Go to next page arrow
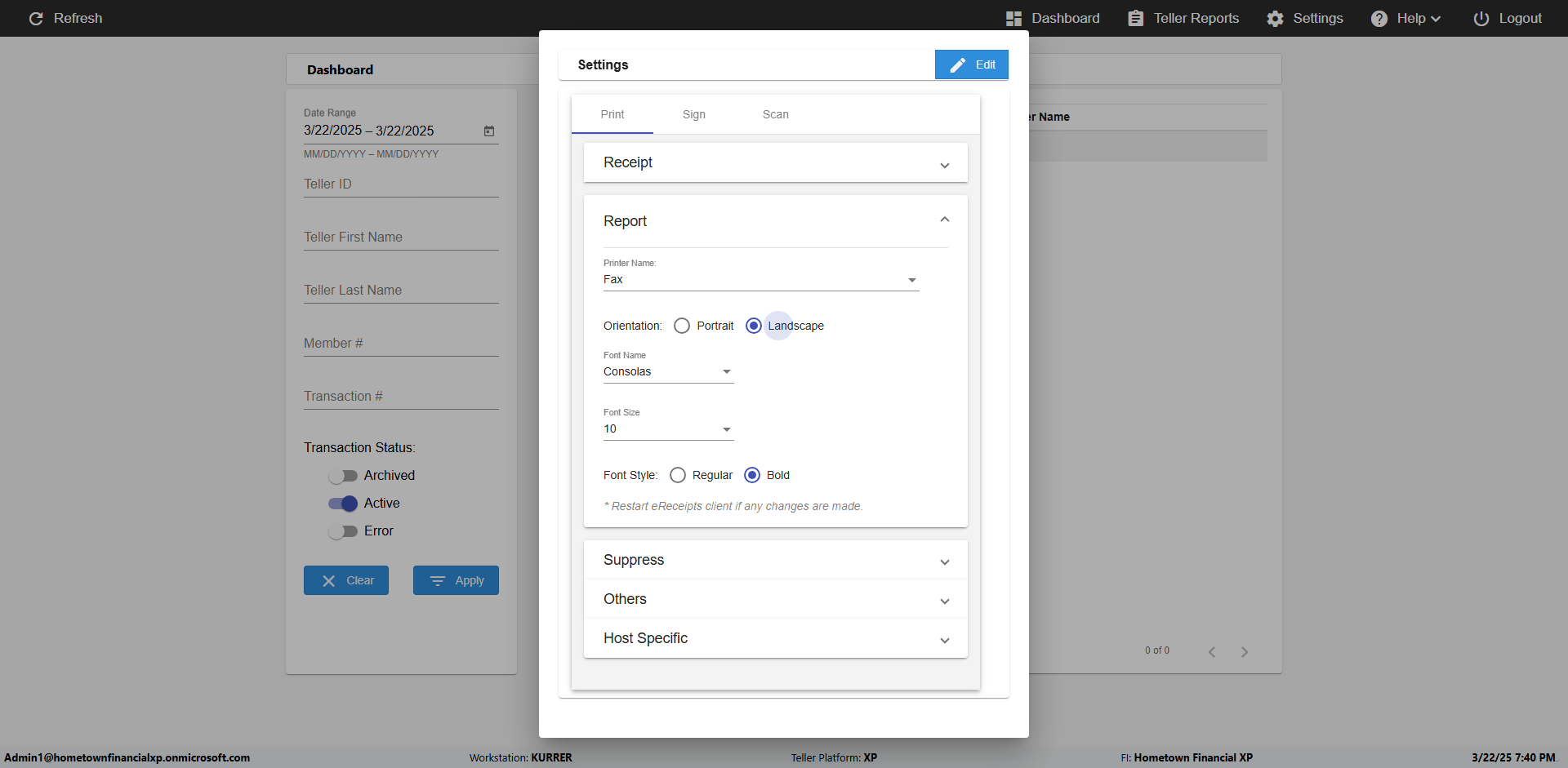 coord(1245,651)
